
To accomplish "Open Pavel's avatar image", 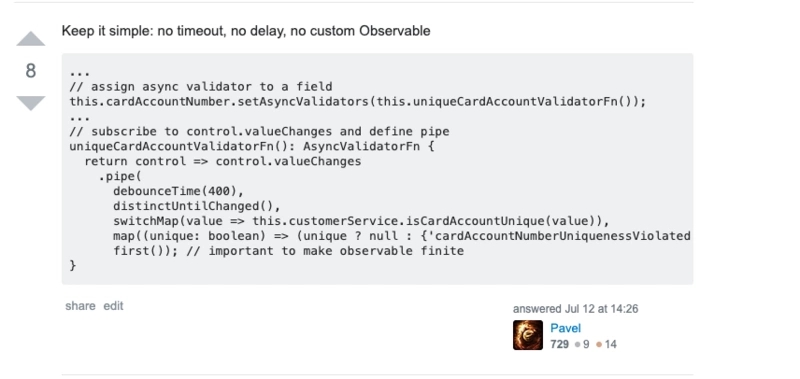I will coord(528,335).
